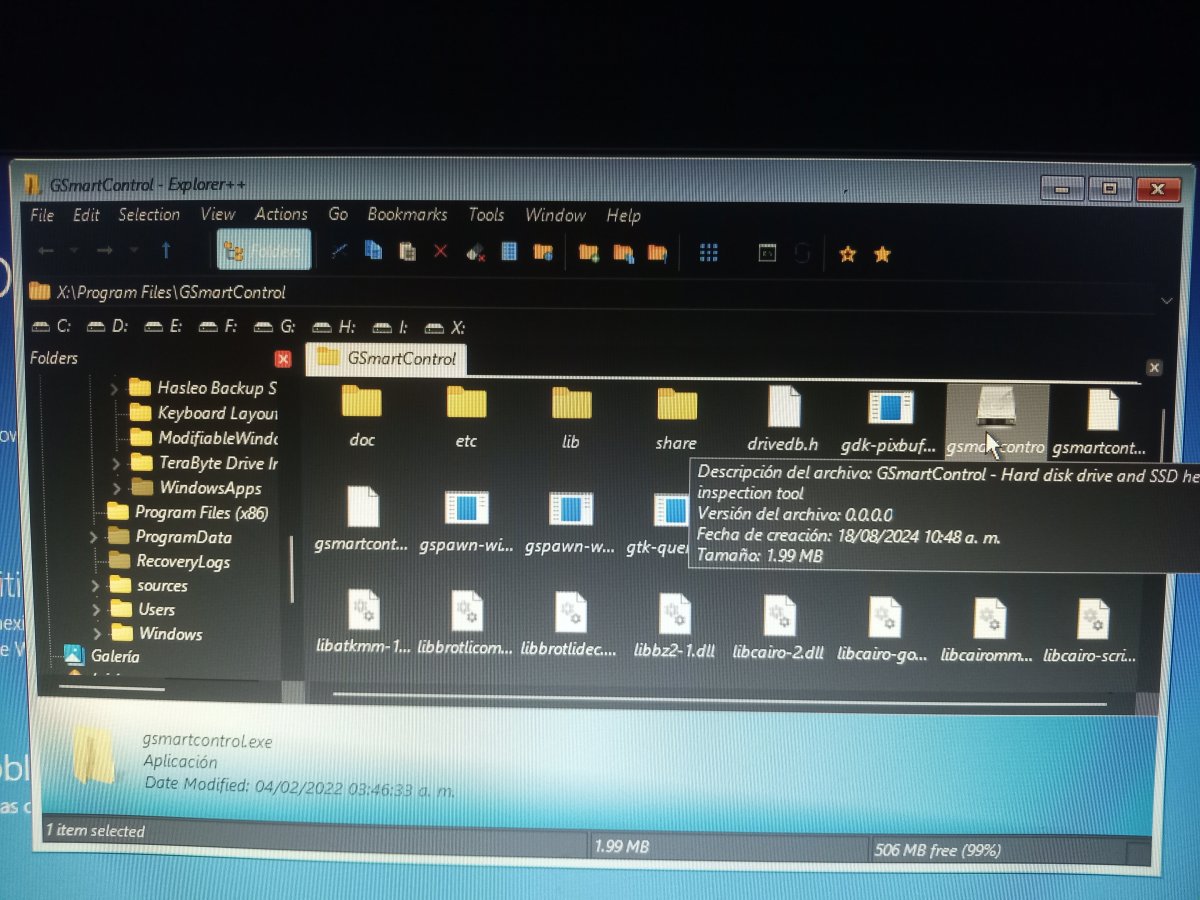Select the libatkmm DLL file
Screen dimensions: 1200x900
[x=362, y=622]
